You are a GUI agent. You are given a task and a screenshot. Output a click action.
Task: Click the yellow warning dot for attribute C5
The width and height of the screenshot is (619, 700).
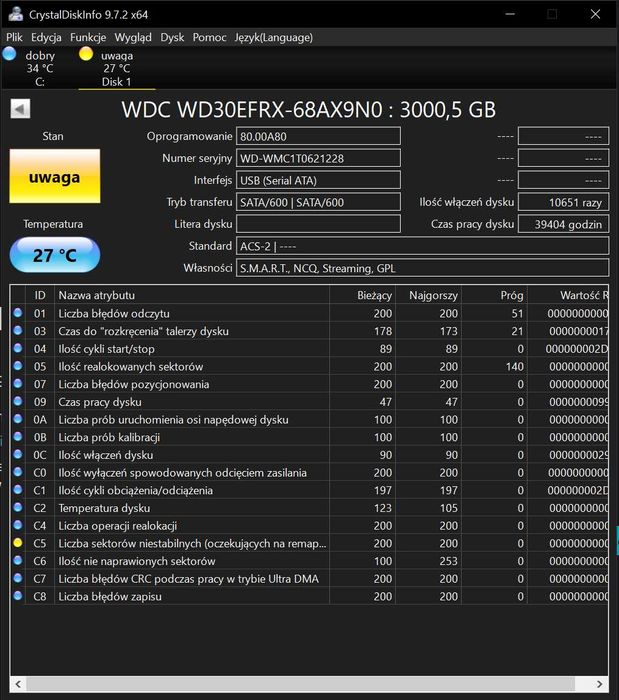coord(18,542)
